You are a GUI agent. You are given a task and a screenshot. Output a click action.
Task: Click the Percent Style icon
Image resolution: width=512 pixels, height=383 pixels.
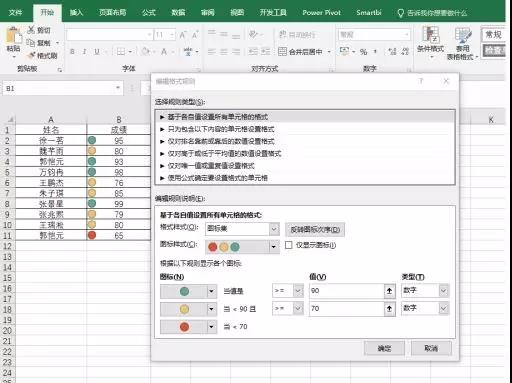(x=363, y=52)
